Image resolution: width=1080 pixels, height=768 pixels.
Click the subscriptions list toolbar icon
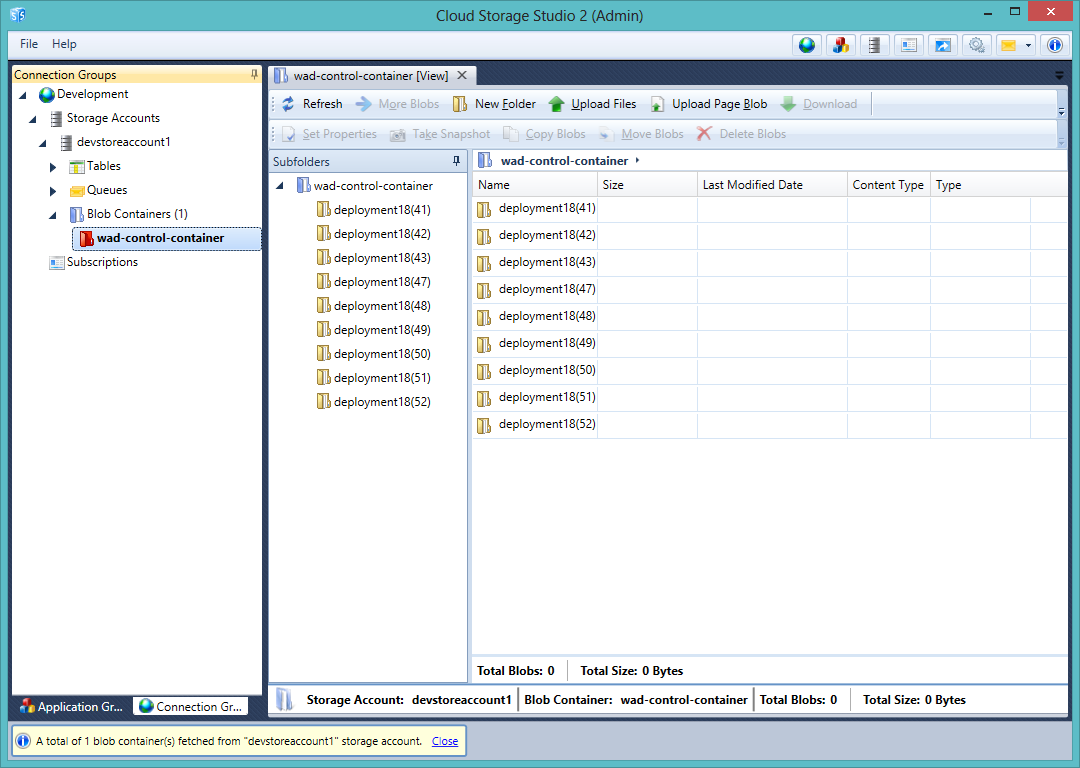click(908, 45)
